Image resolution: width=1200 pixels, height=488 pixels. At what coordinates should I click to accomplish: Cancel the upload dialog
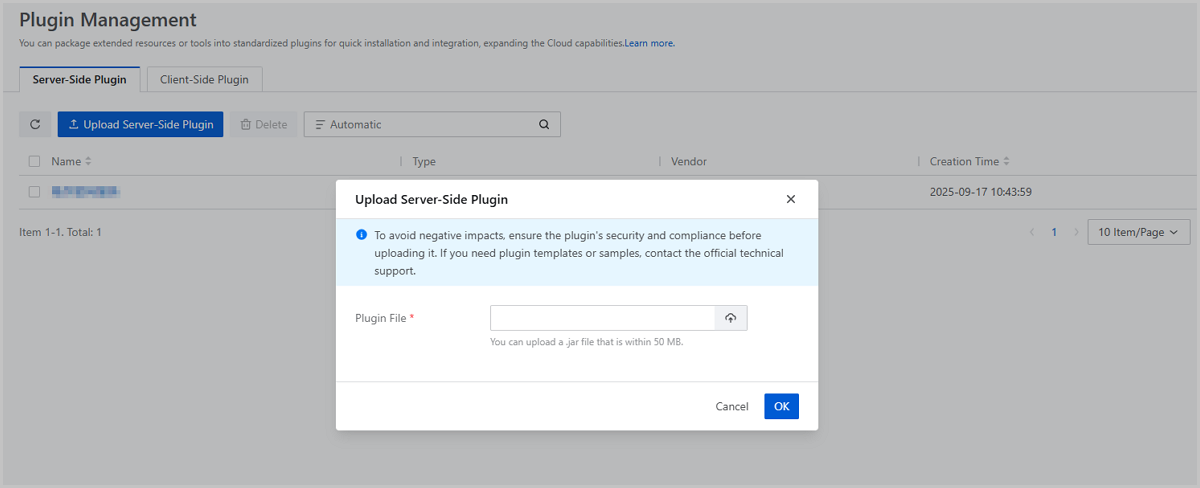[x=732, y=406]
